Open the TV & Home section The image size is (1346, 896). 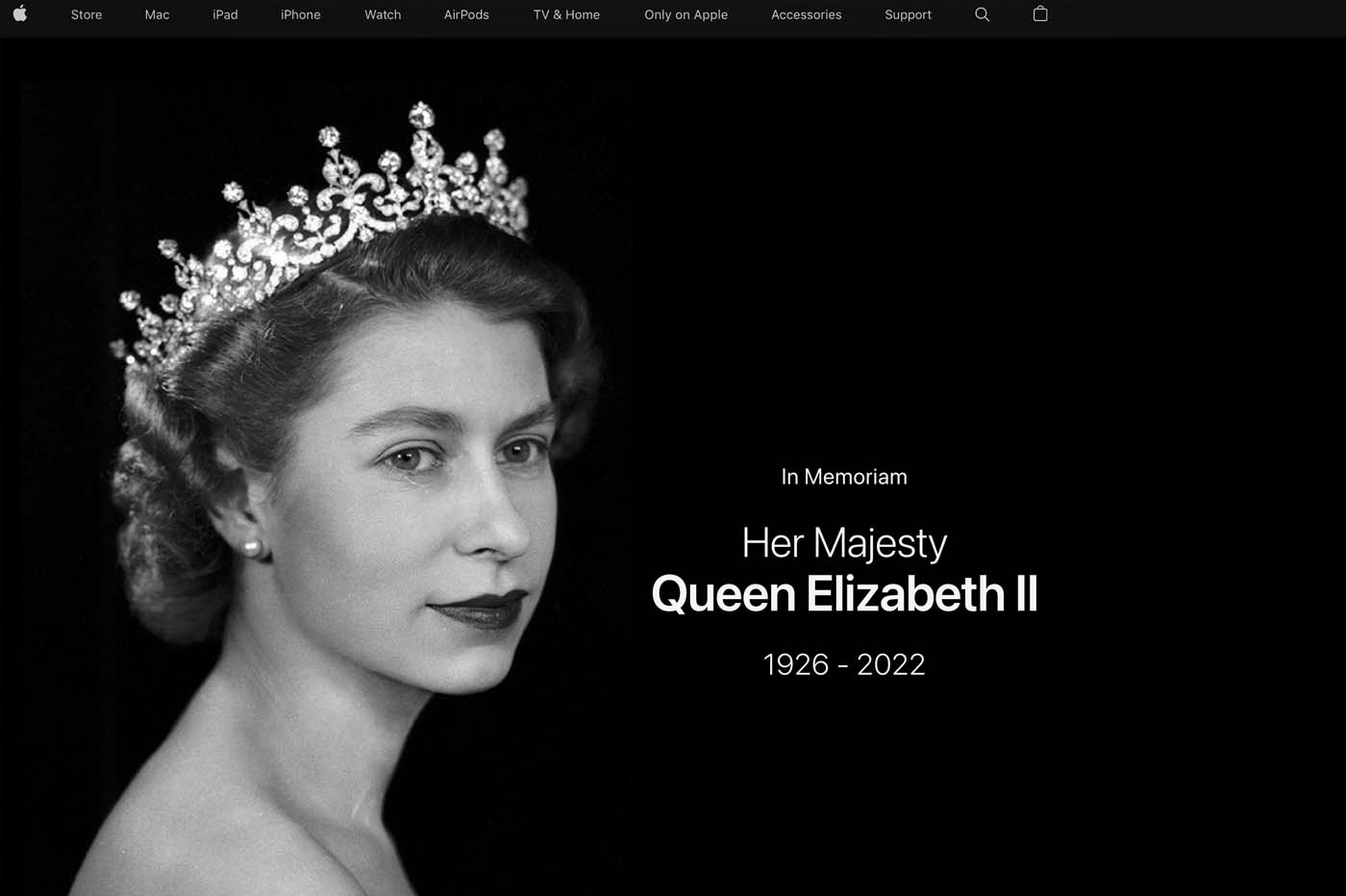pyautogui.click(x=566, y=14)
